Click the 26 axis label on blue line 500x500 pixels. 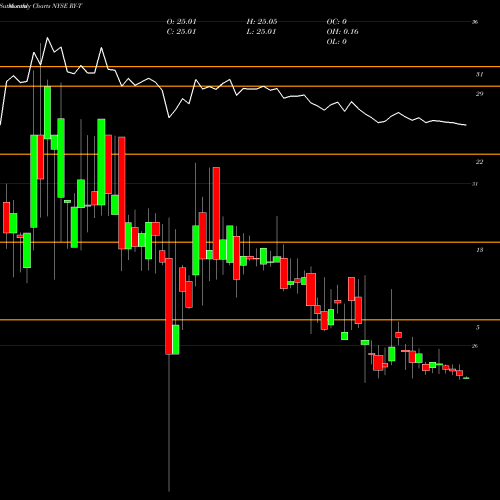point(475,346)
